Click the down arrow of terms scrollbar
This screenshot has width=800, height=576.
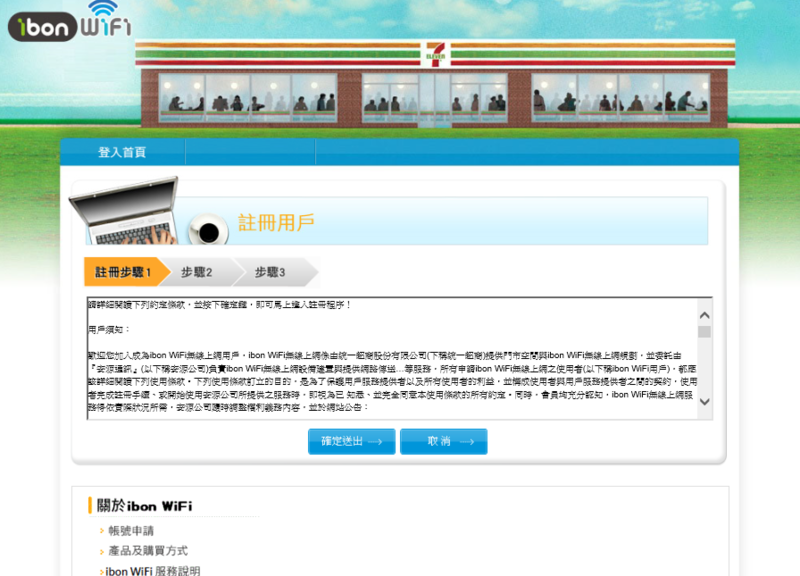tap(705, 402)
